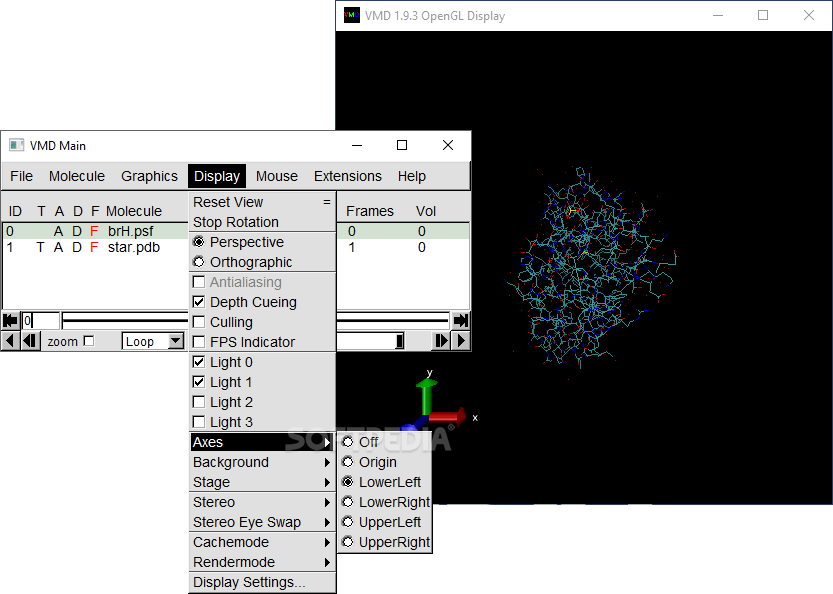
Task: Toggle the zoom checkbox in VMD Main
Action: (x=89, y=341)
